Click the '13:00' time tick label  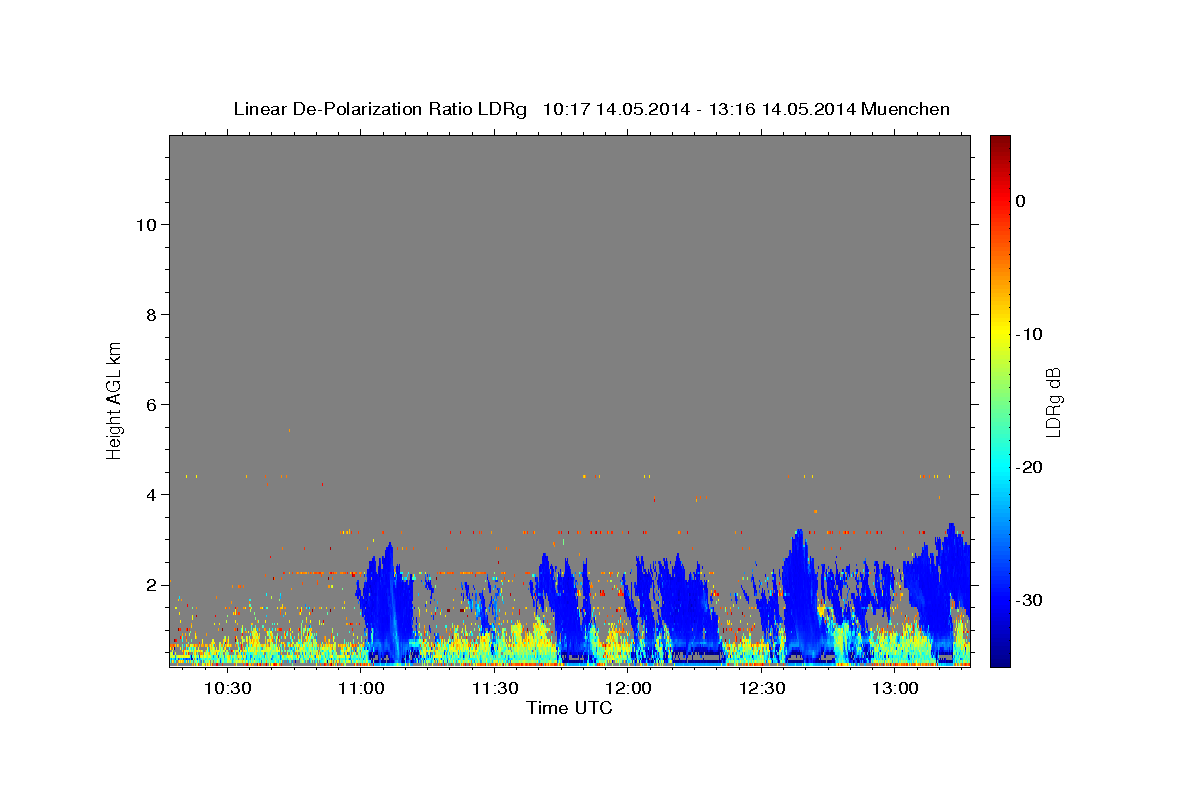click(x=896, y=688)
